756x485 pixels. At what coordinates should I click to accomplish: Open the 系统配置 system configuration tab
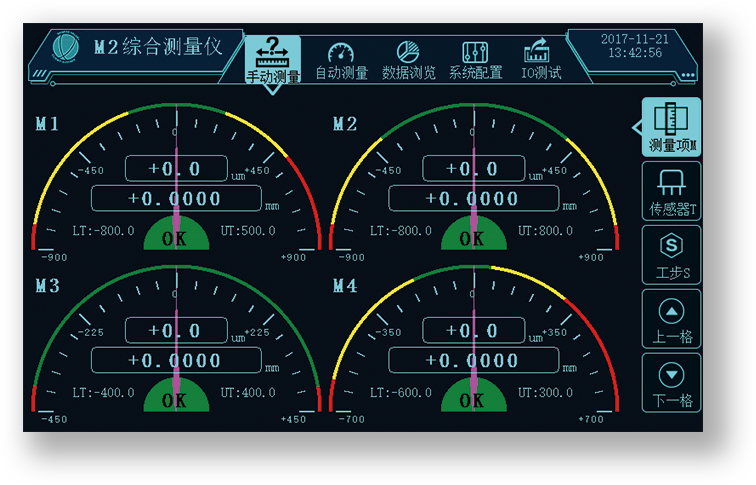(x=475, y=61)
